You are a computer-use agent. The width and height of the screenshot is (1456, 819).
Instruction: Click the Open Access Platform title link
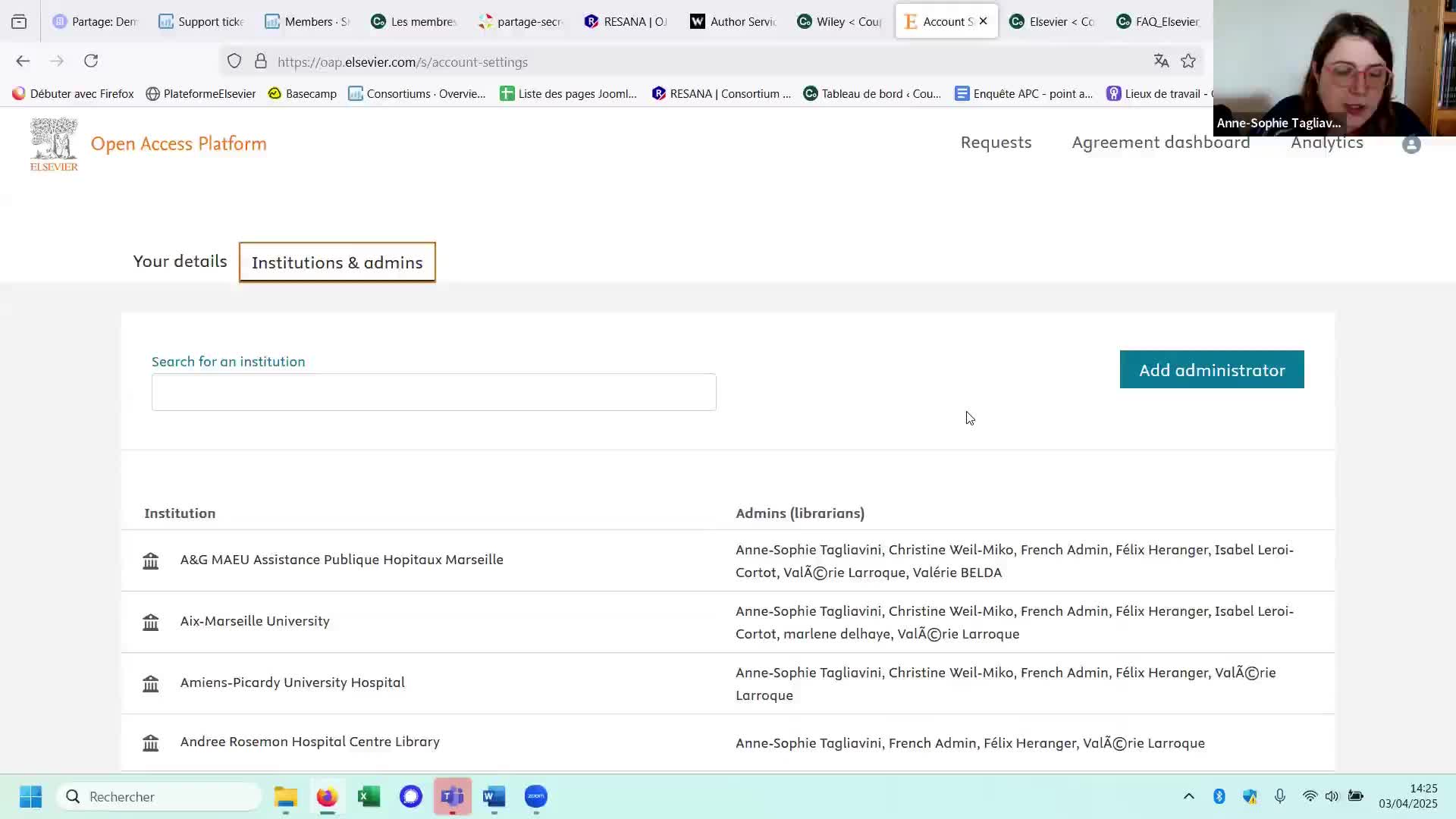click(x=179, y=144)
